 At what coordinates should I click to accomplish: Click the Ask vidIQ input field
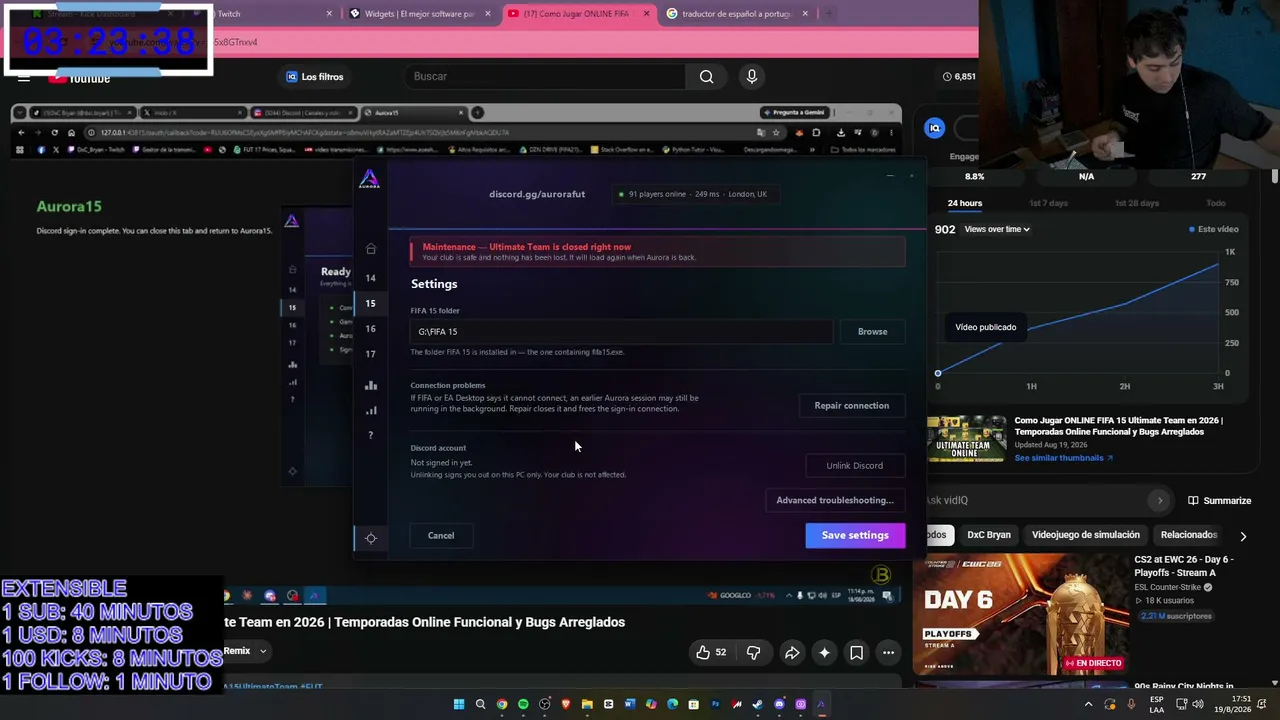[x=1036, y=500]
